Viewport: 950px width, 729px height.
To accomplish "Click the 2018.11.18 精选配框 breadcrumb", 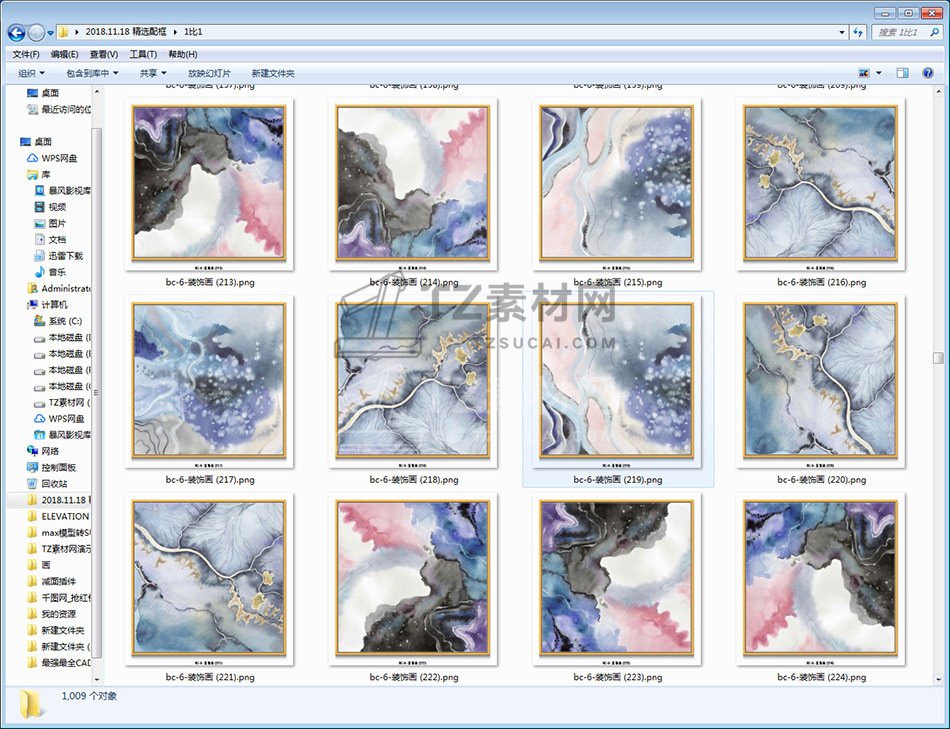I will (x=125, y=32).
